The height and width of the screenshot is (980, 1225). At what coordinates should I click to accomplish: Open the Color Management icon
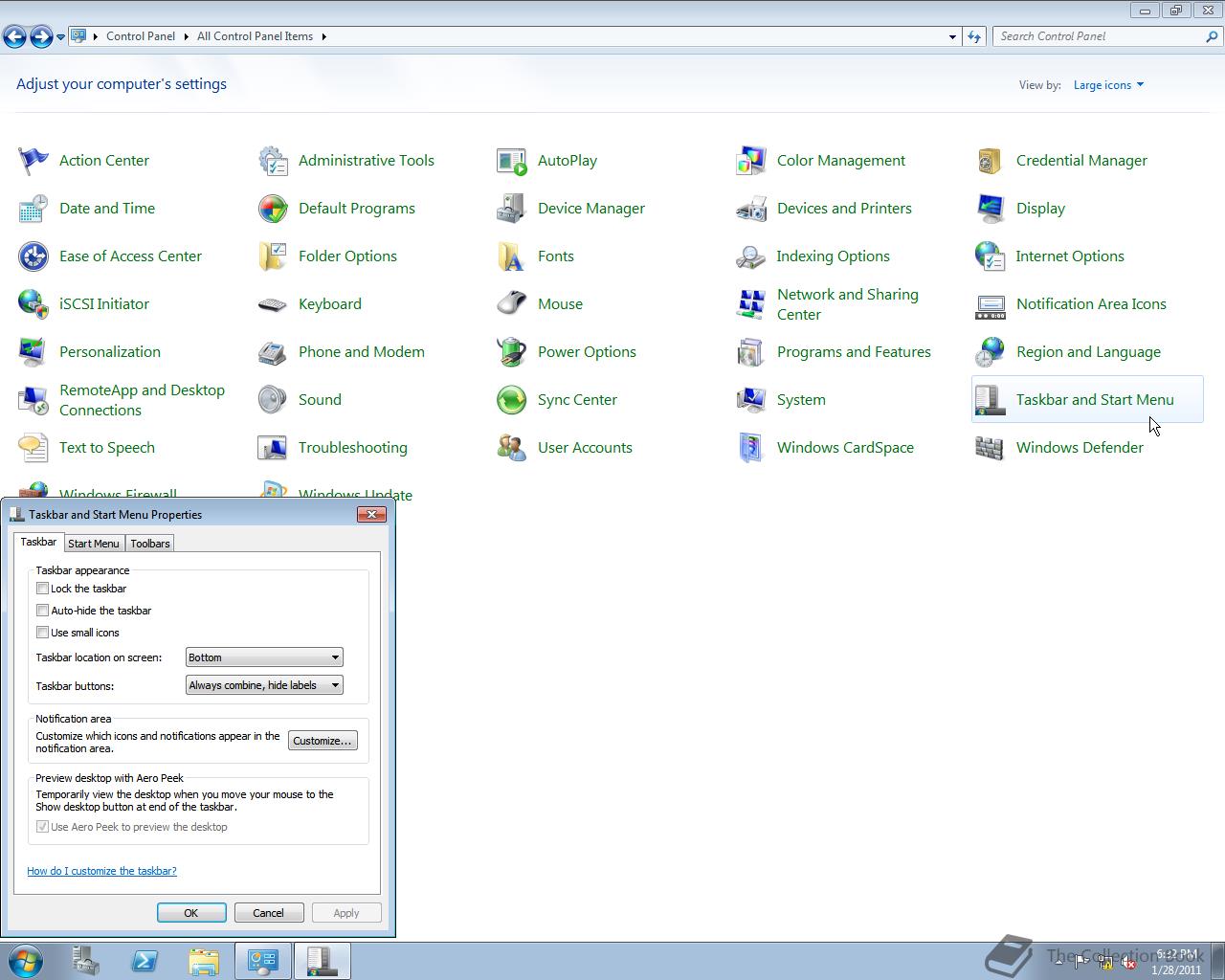[751, 161]
